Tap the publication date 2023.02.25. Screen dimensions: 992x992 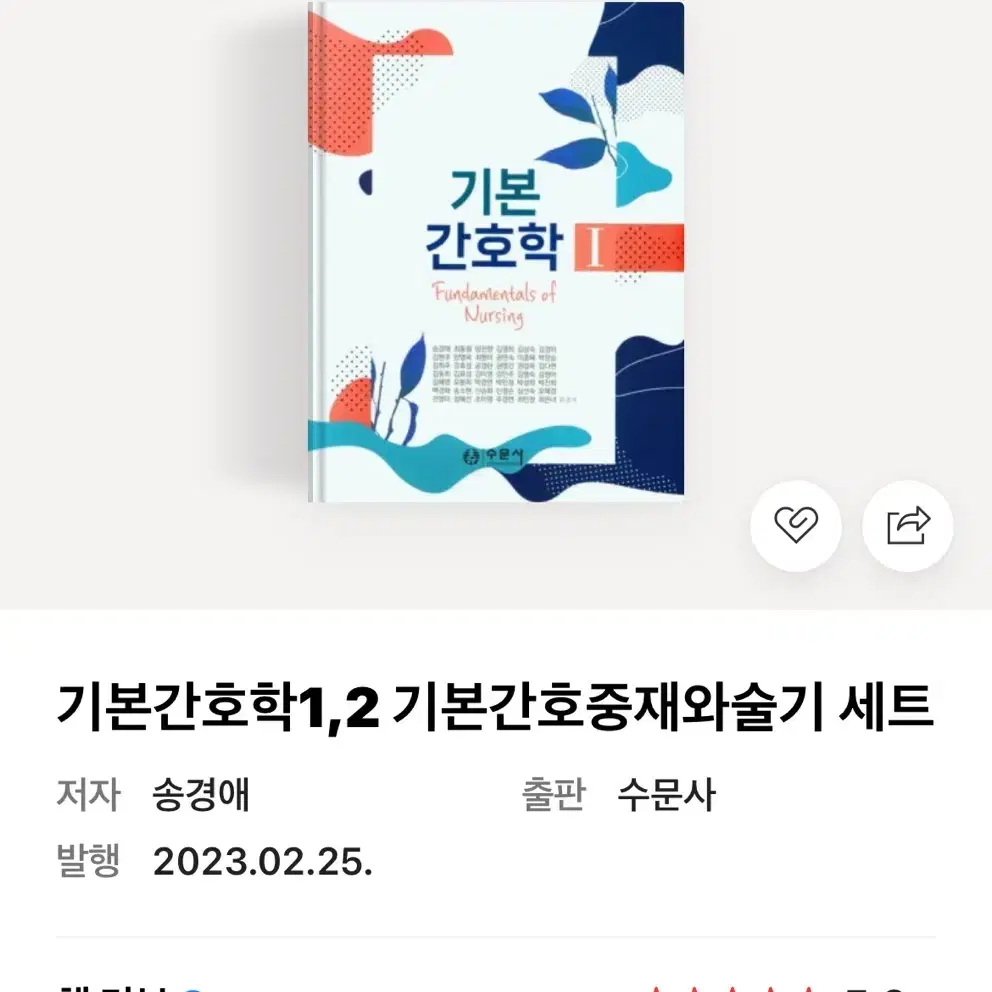pos(263,862)
